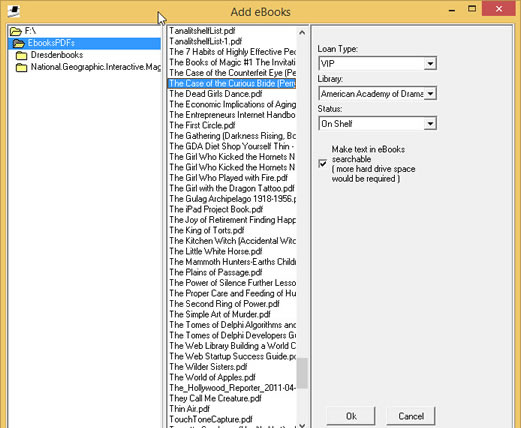The height and width of the screenshot is (428, 521).
Task: Select The Case of the Curious Bride file
Action: pyautogui.click(x=231, y=83)
